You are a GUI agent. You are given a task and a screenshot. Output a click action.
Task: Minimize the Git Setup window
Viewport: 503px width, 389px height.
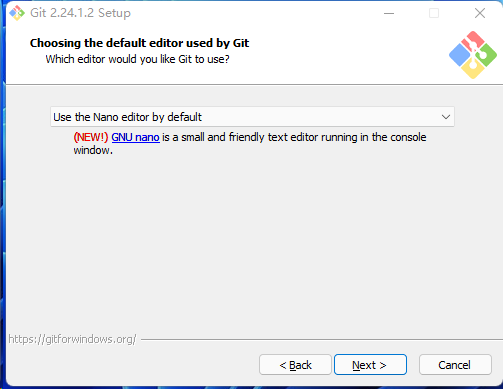(389, 13)
